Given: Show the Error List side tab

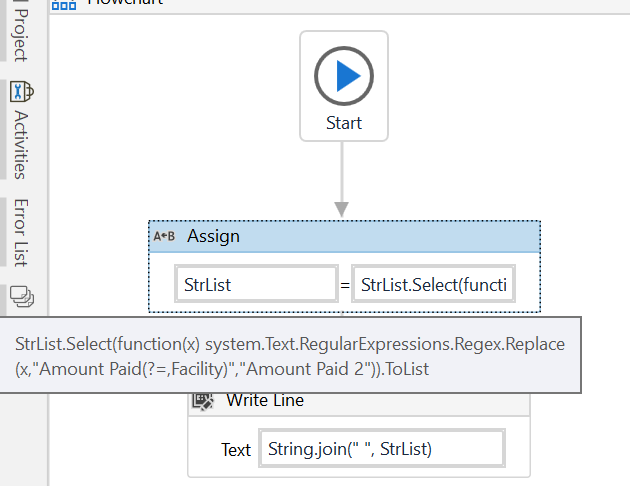Looking at the screenshot, I should tap(21, 233).
